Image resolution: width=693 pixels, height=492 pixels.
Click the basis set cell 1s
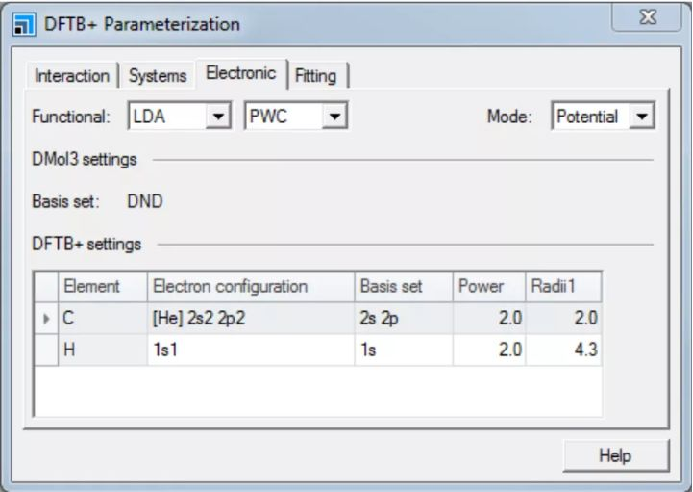click(x=404, y=350)
